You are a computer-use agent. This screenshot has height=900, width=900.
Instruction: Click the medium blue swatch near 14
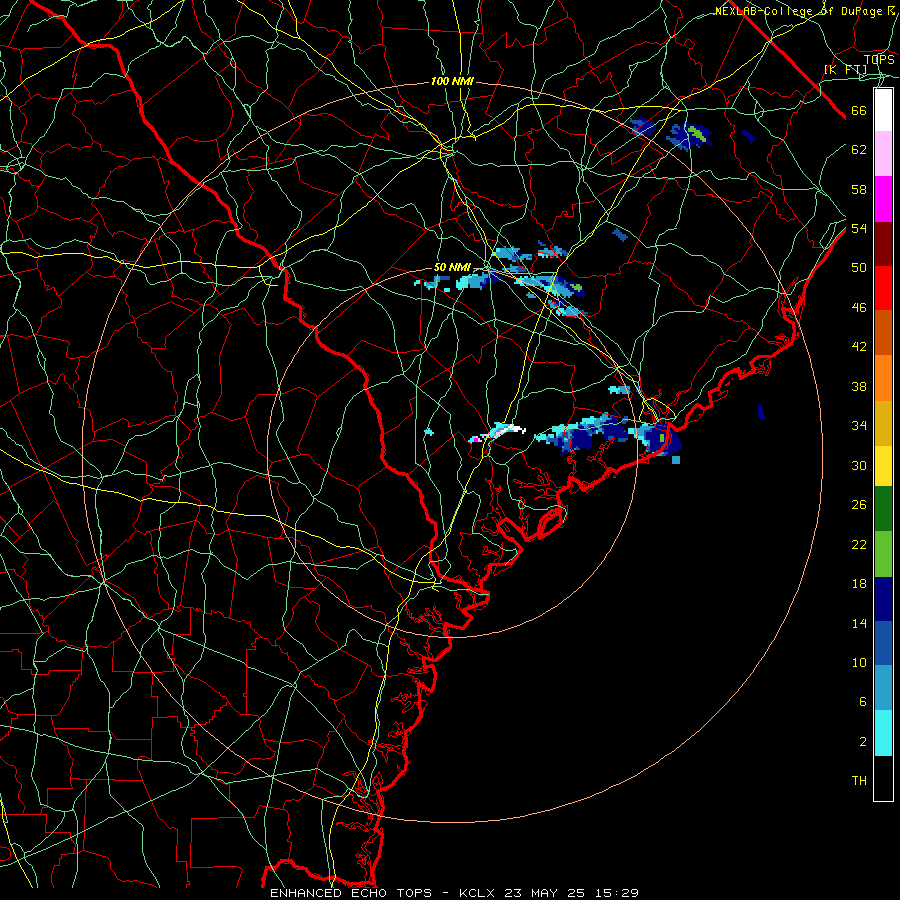[x=883, y=643]
